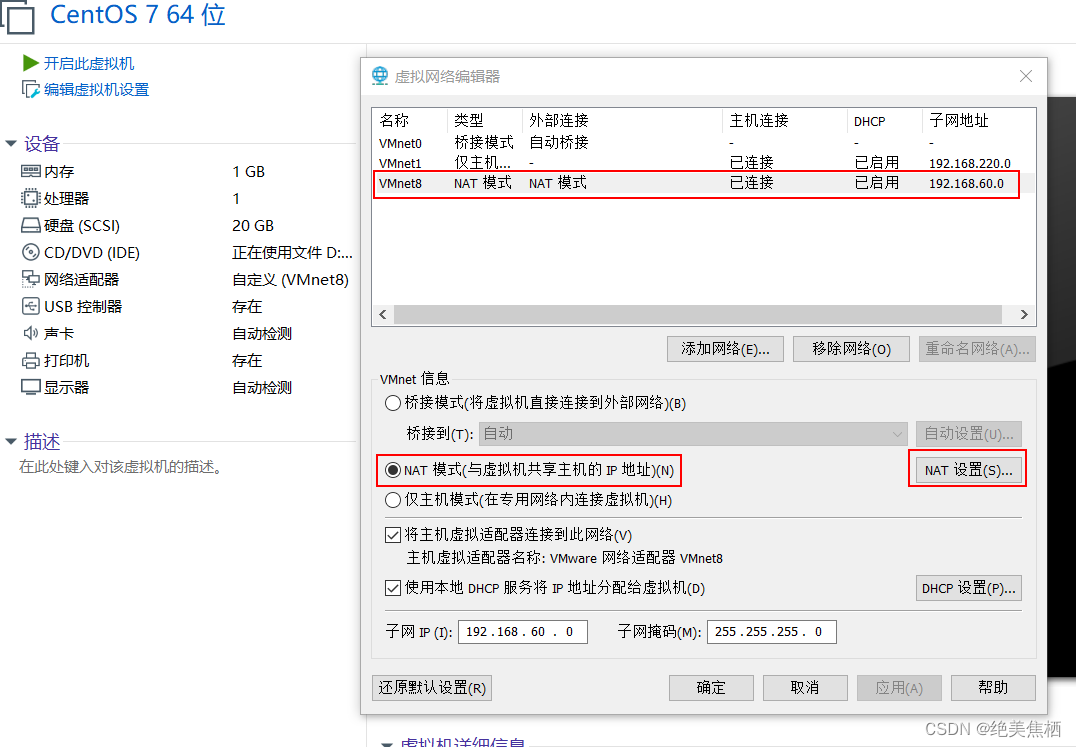
Task: Click subnet address 192.168.220.0 cell
Action: pos(970,163)
